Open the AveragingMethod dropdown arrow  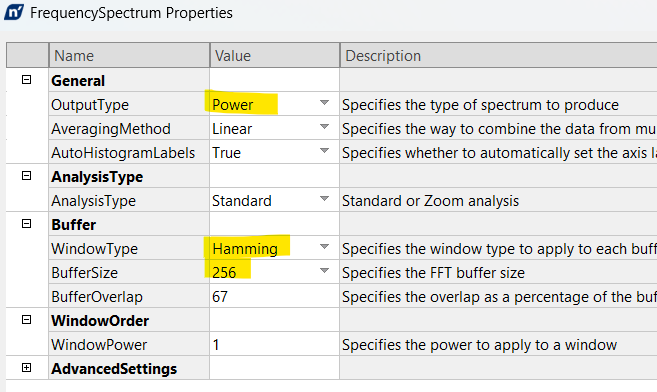coord(324,126)
